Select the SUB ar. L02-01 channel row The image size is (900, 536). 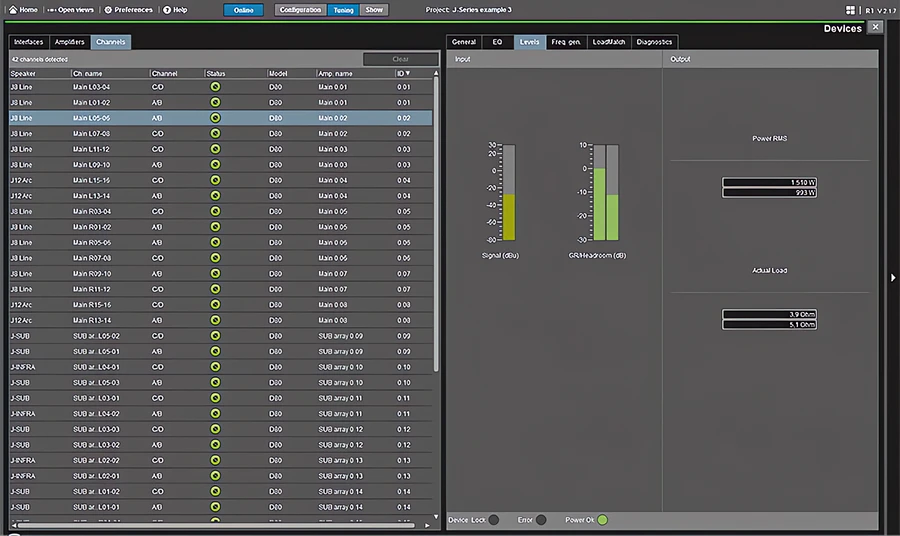pyautogui.click(x=221, y=476)
